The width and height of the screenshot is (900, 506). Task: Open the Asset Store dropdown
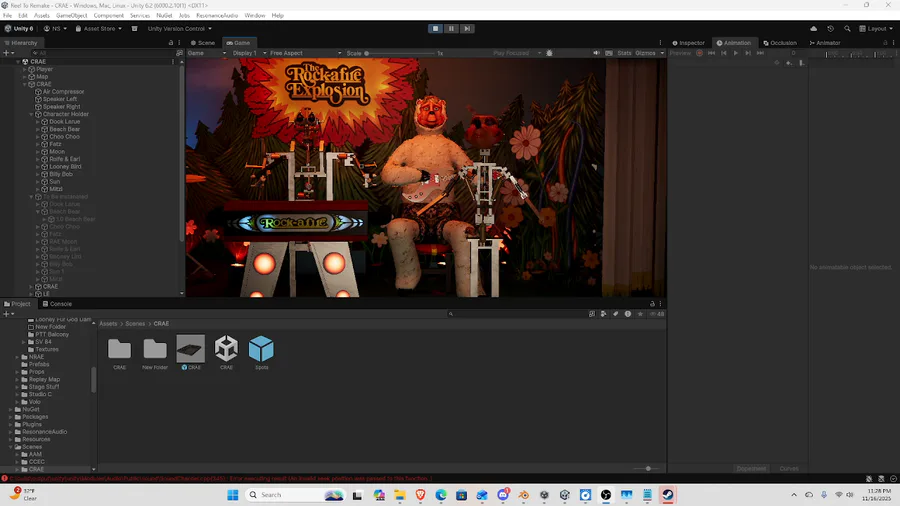[x=99, y=29]
